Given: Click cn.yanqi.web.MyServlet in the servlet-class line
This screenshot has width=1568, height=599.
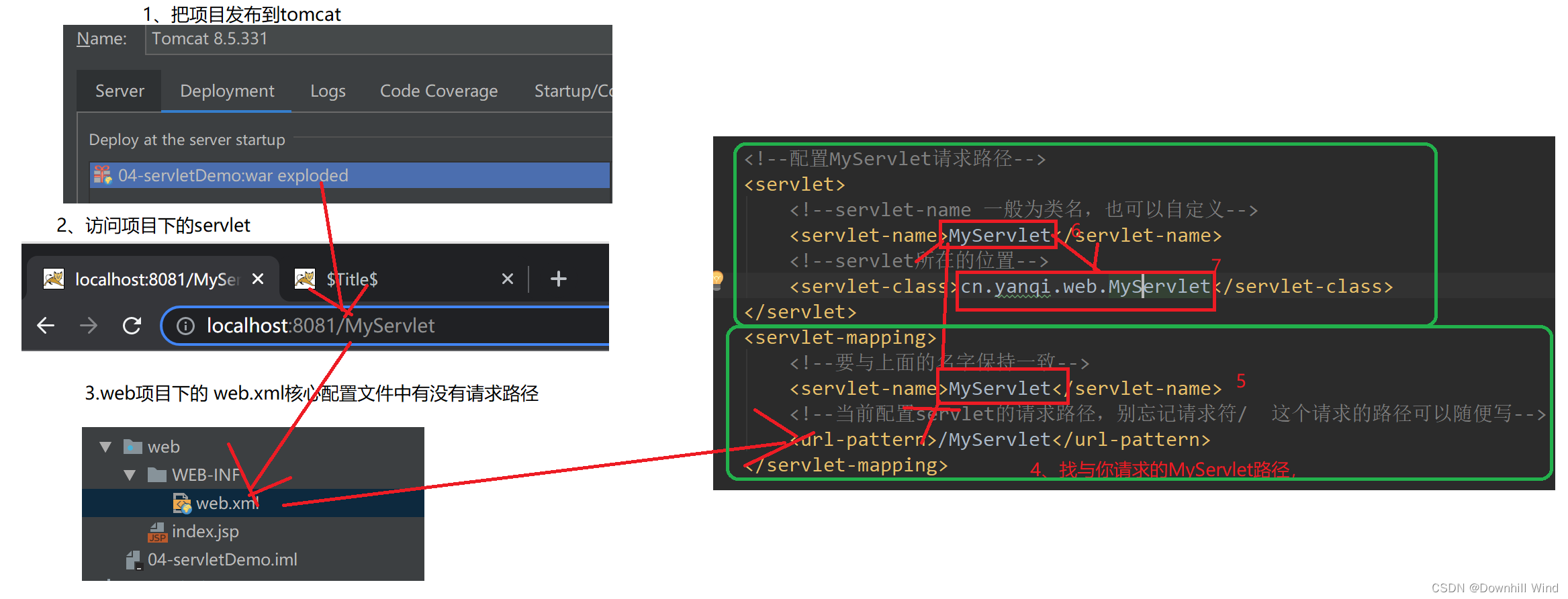Looking at the screenshot, I should pos(1085,287).
